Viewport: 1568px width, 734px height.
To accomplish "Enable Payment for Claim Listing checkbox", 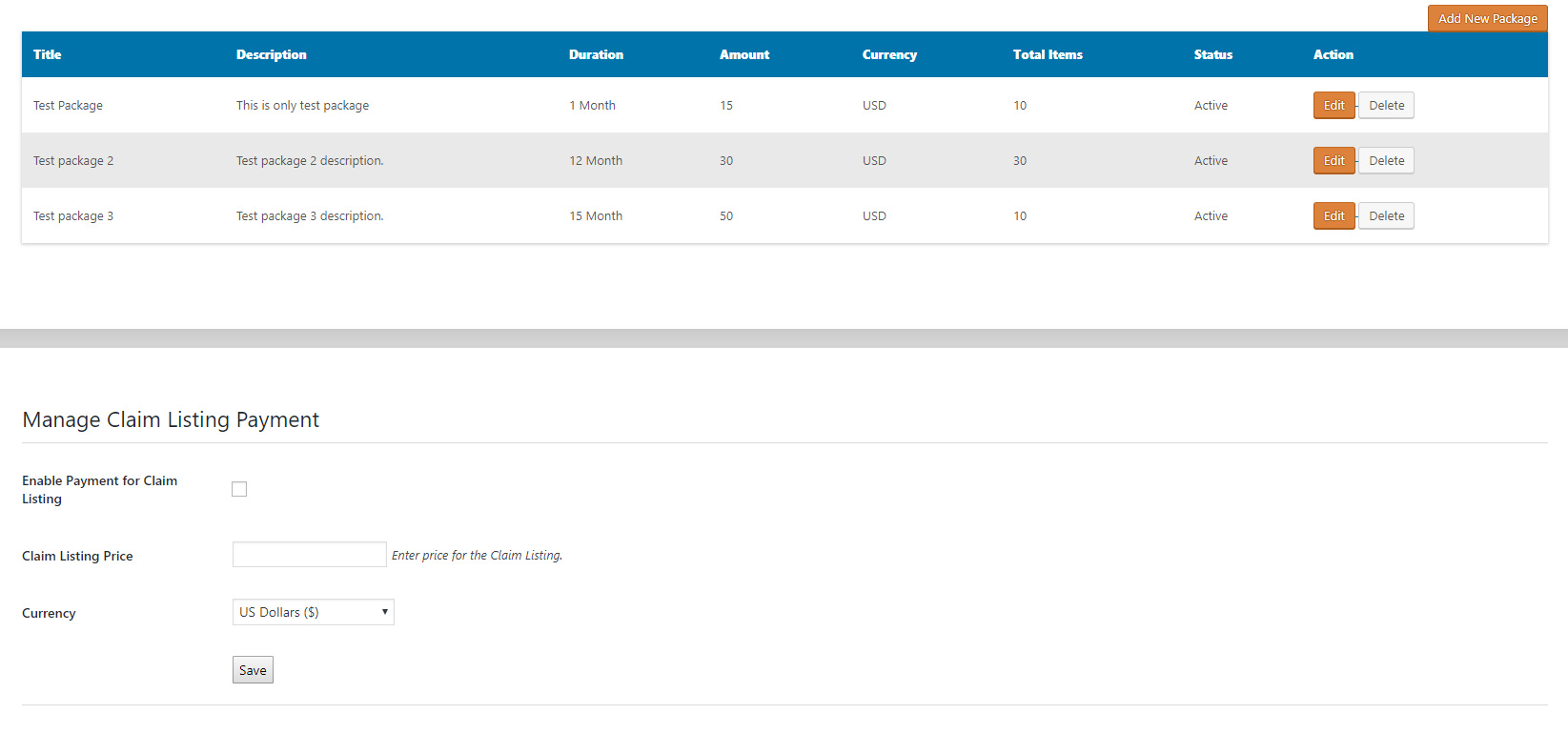I will [x=239, y=489].
